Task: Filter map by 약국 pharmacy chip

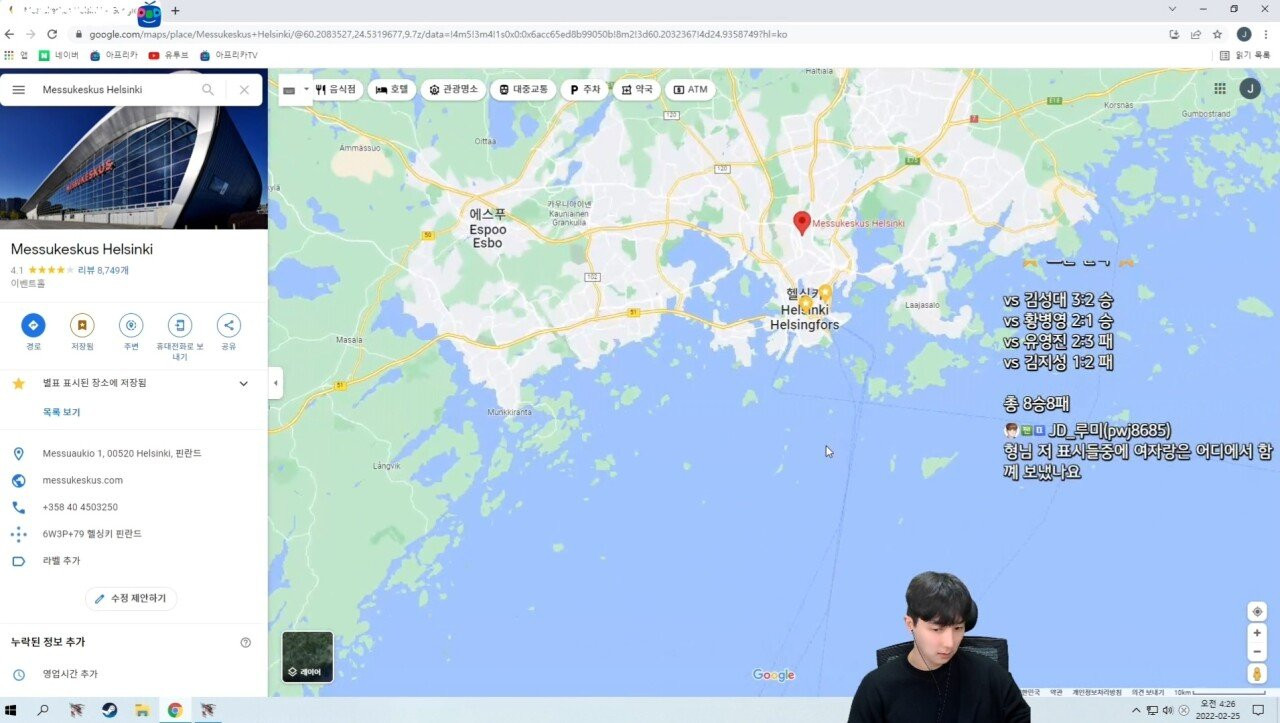Action: 637,89
